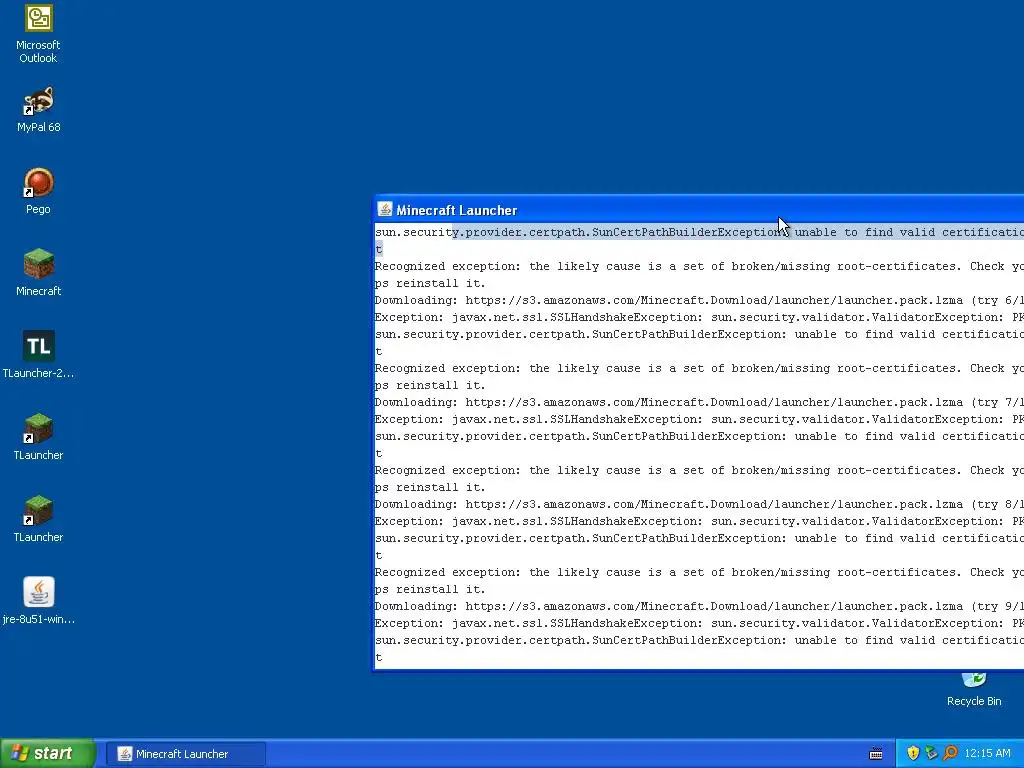This screenshot has width=1024, height=768.
Task: Click the log line ending with (try 6/
Action: click(699, 300)
